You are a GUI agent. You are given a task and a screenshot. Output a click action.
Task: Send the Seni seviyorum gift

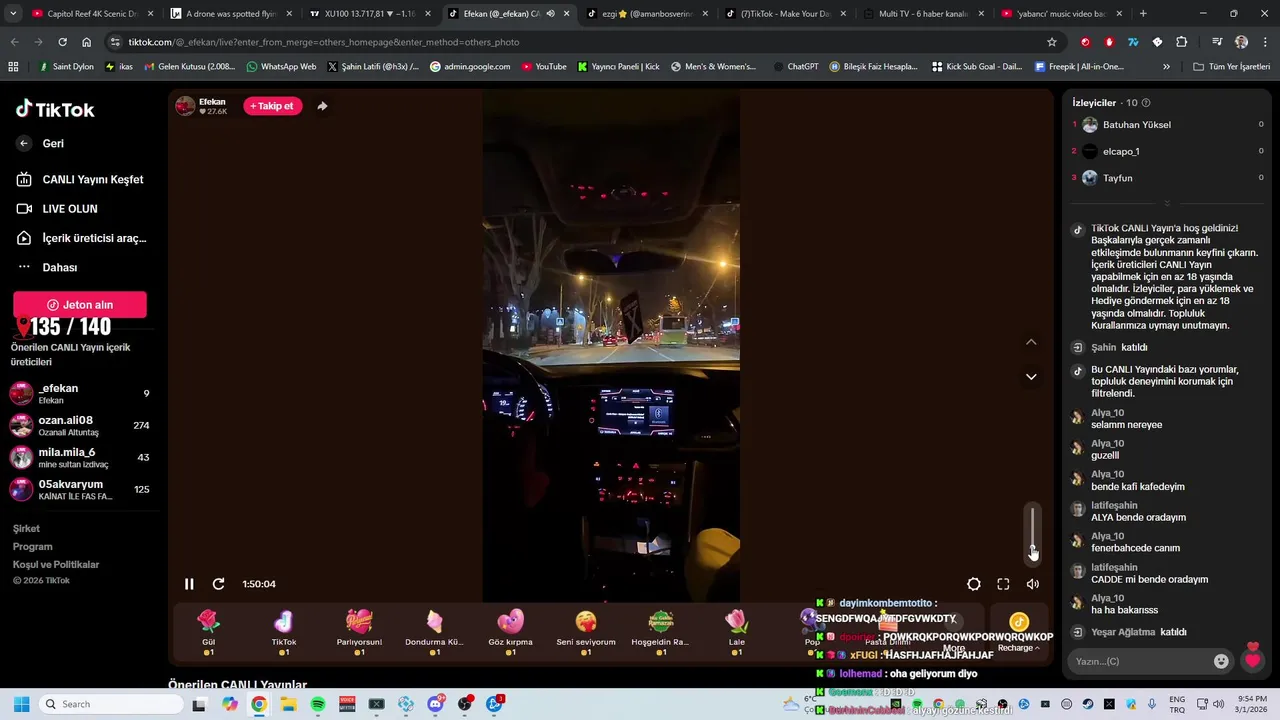[x=586, y=632]
